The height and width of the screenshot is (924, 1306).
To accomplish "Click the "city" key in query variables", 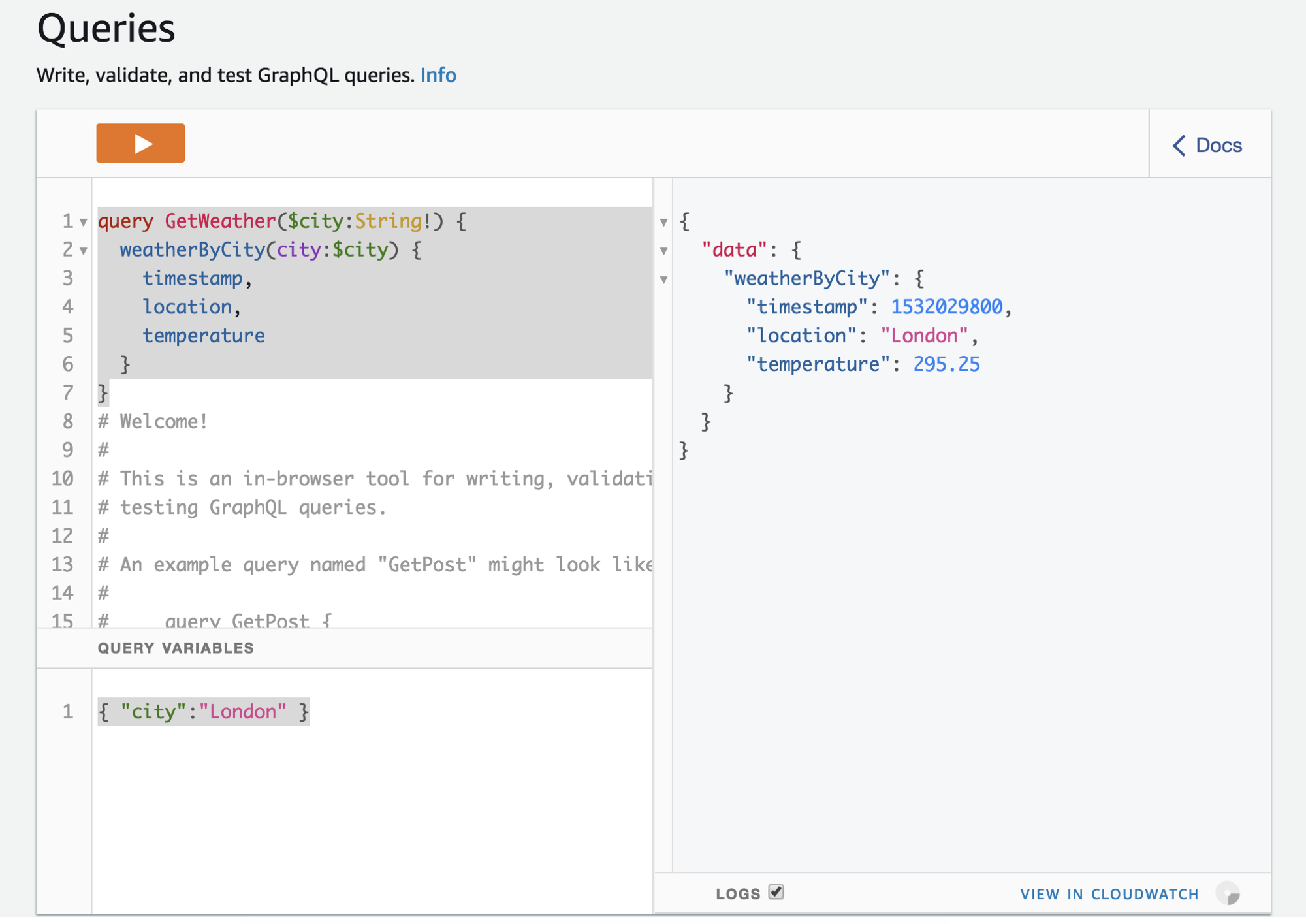I will (x=153, y=712).
